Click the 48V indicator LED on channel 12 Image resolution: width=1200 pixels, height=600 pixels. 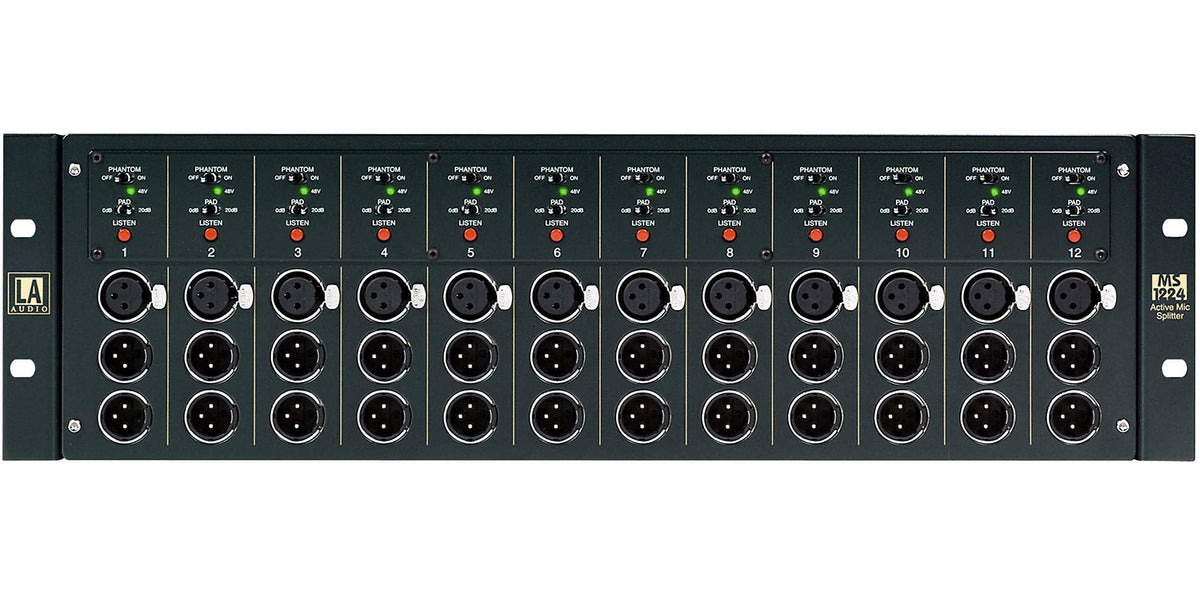pyautogui.click(x=1081, y=192)
